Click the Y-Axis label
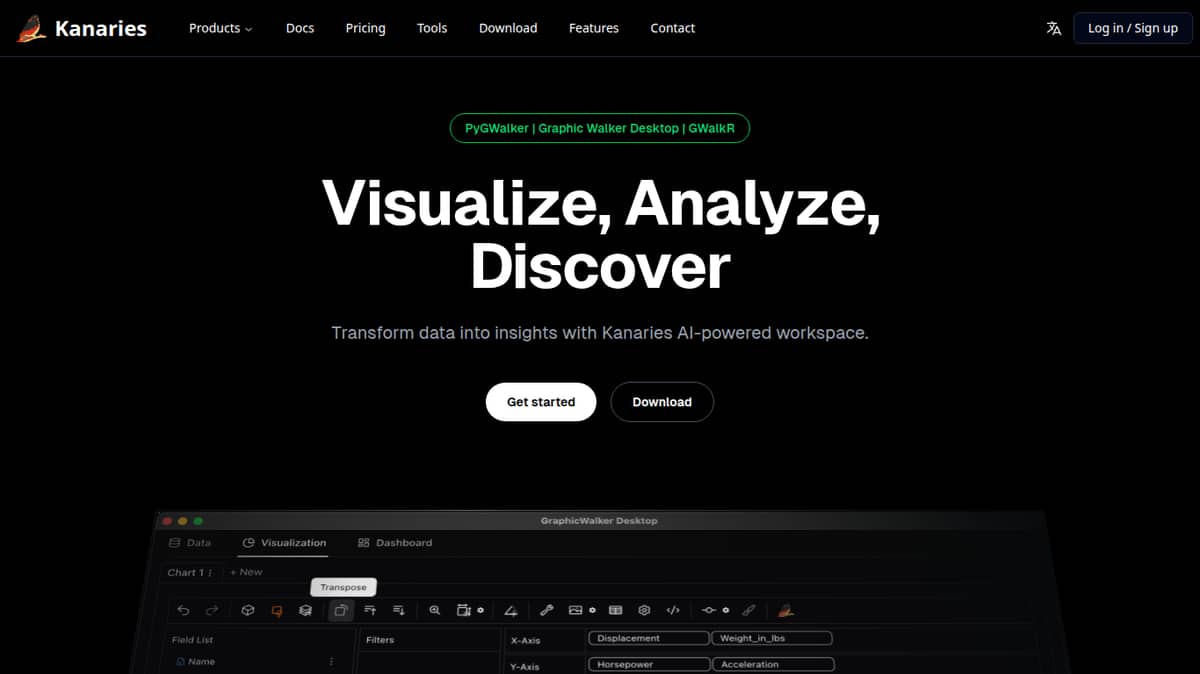 tap(525, 666)
